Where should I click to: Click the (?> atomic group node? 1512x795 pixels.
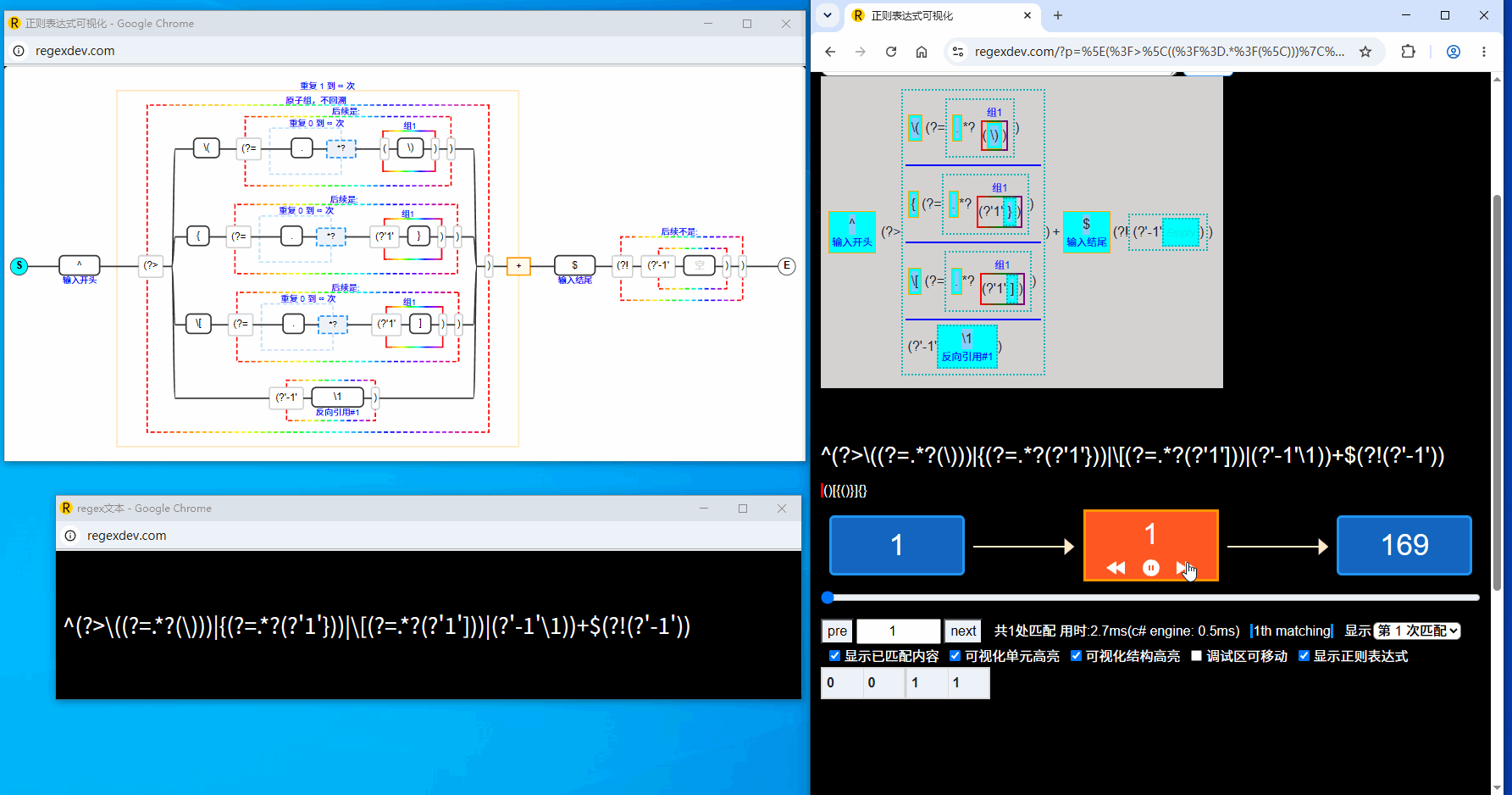click(151, 265)
